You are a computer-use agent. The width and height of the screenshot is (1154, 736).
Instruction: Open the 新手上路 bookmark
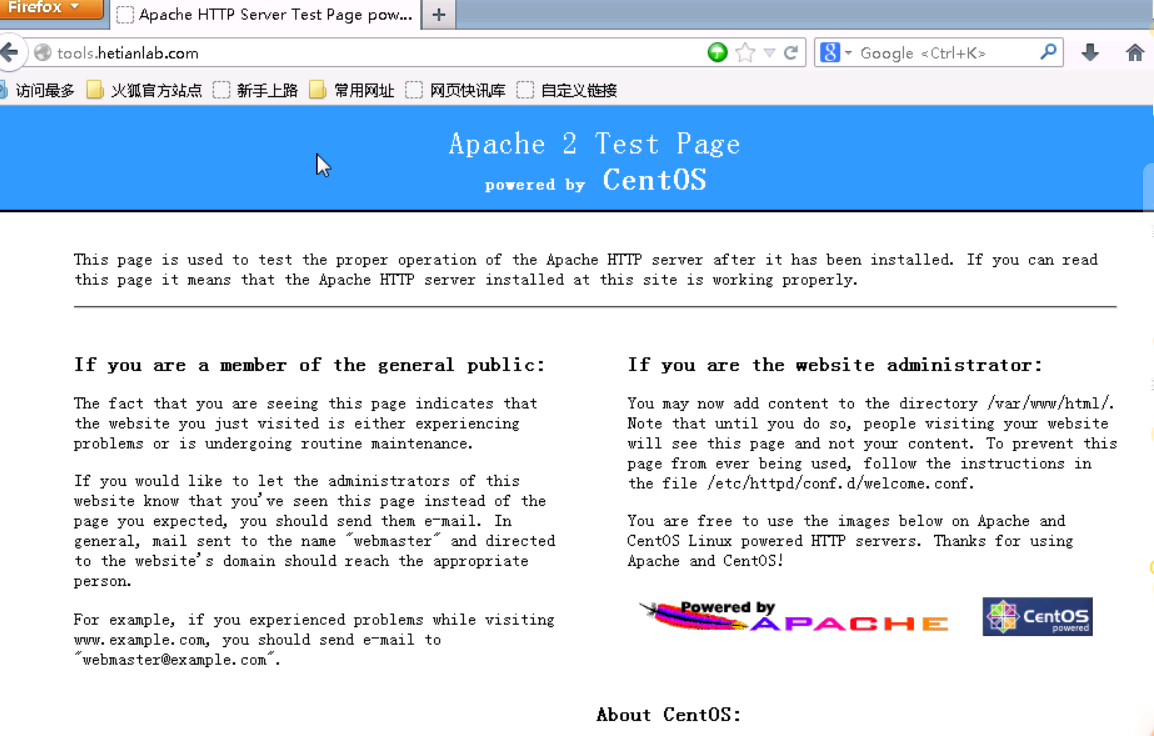(x=255, y=91)
